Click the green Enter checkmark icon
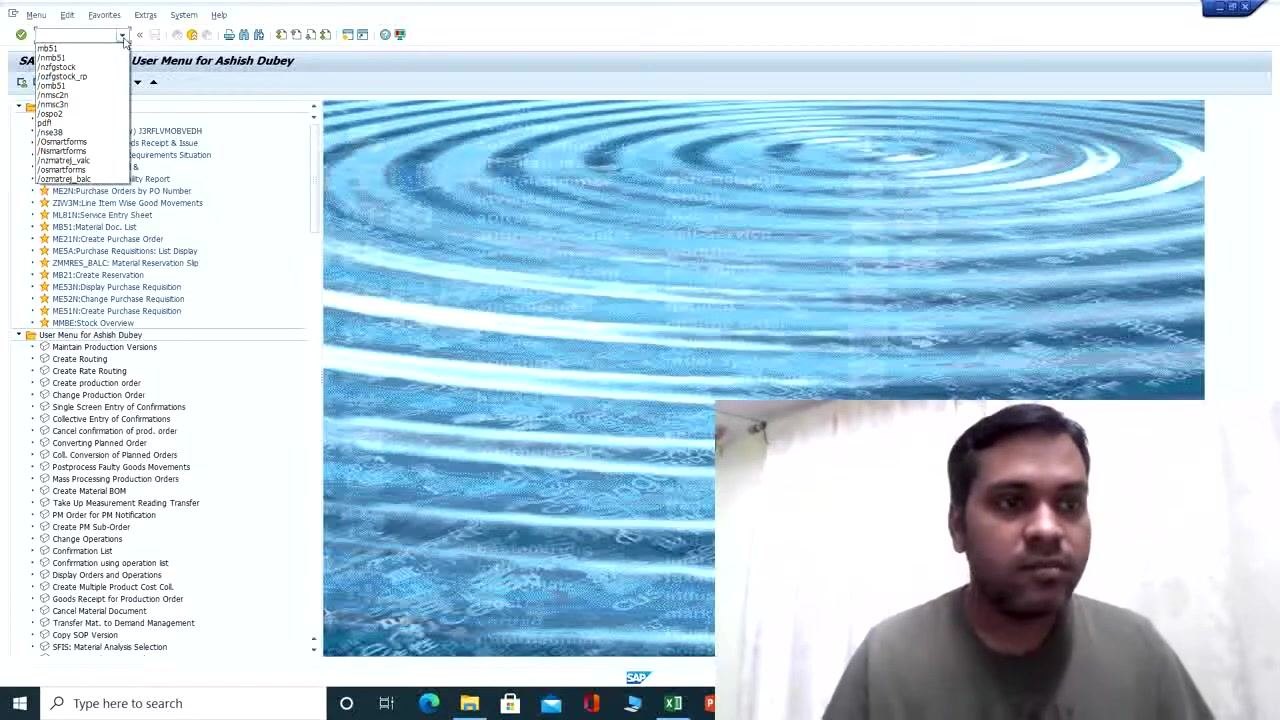Viewport: 1280px width, 720px height. coord(21,35)
